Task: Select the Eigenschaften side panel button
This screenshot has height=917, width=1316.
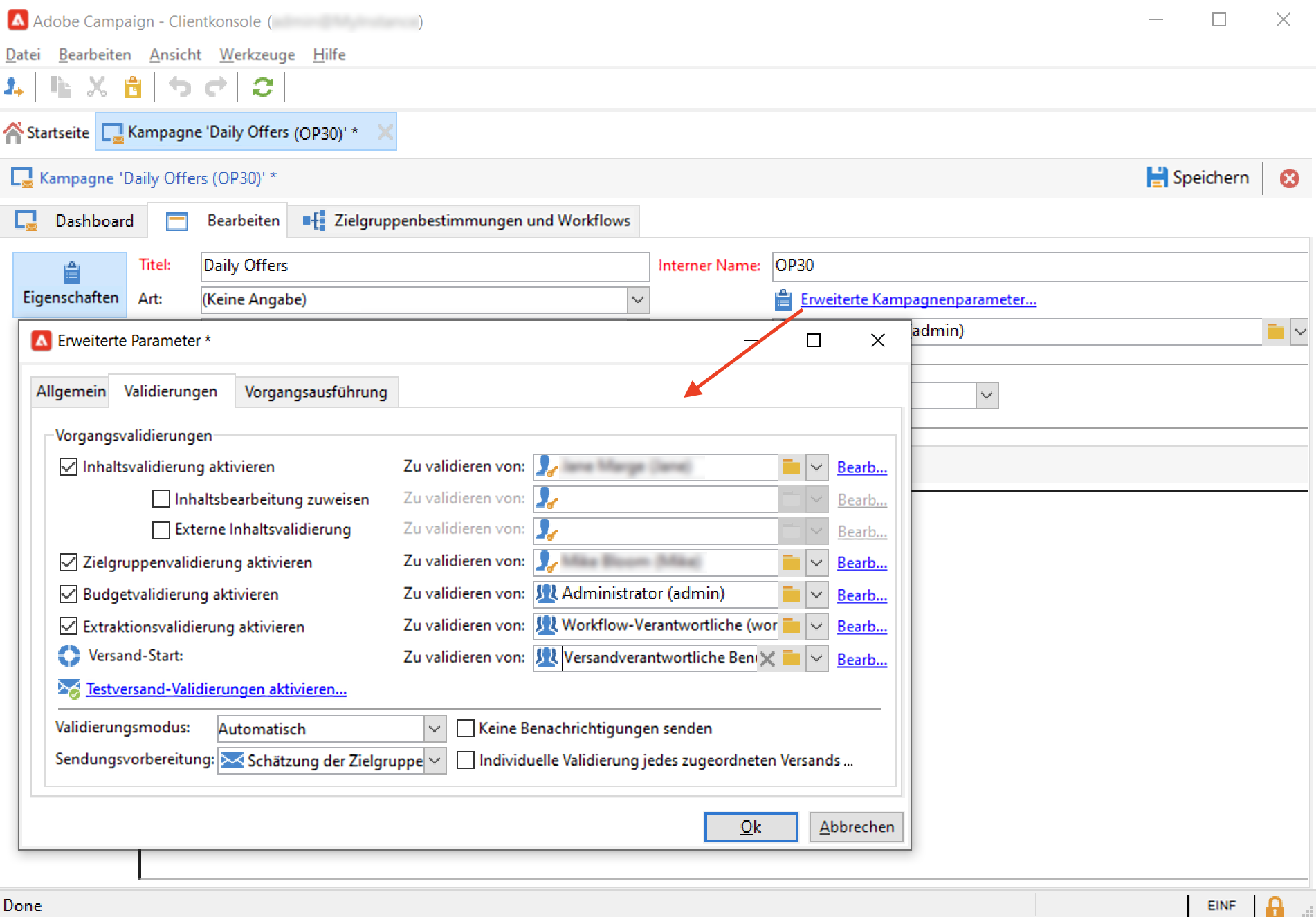Action: tap(71, 284)
